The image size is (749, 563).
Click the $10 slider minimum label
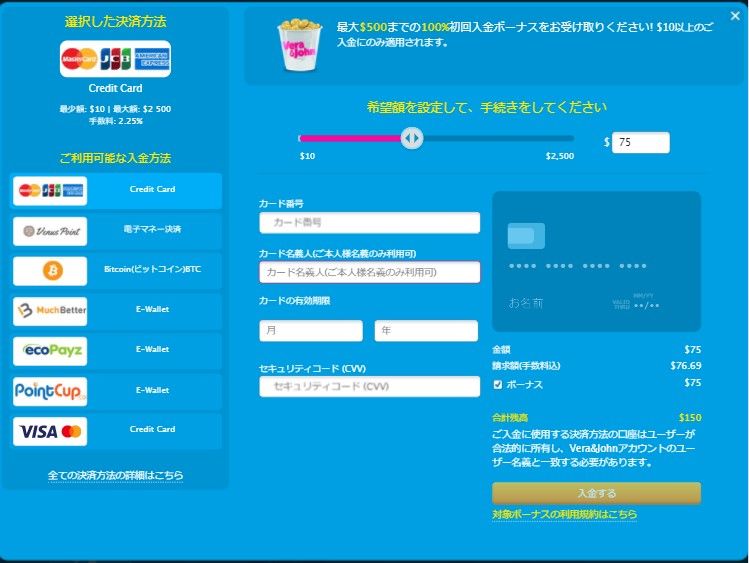click(x=307, y=156)
